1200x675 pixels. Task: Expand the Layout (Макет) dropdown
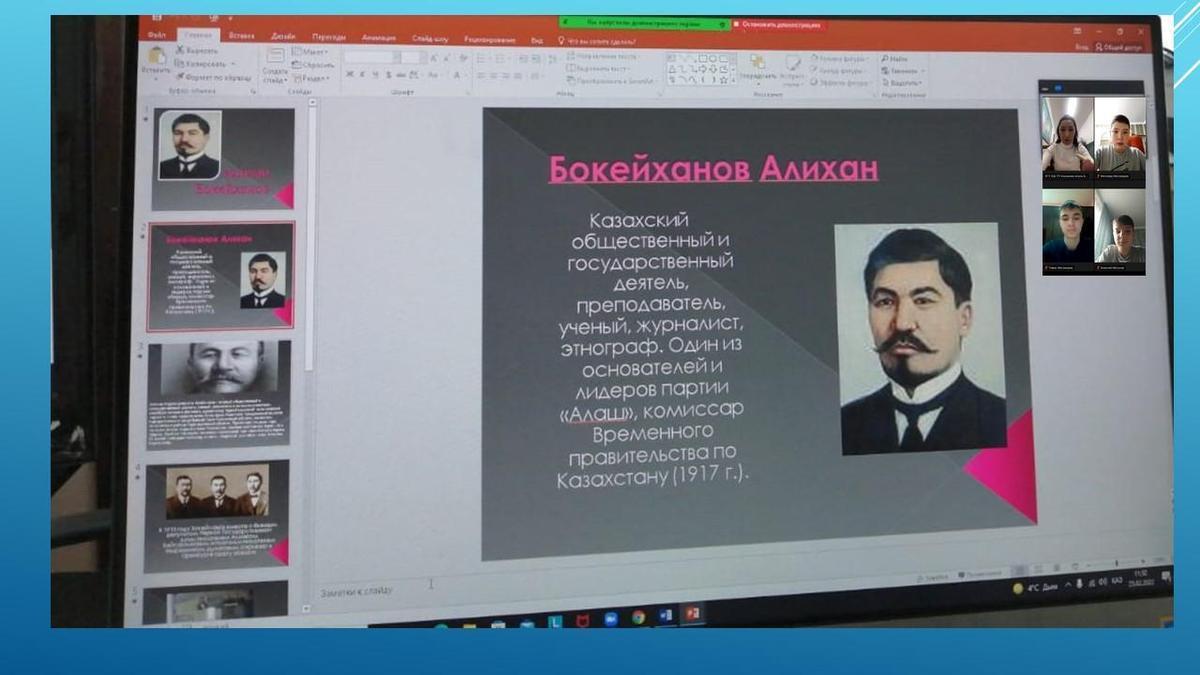click(x=312, y=51)
